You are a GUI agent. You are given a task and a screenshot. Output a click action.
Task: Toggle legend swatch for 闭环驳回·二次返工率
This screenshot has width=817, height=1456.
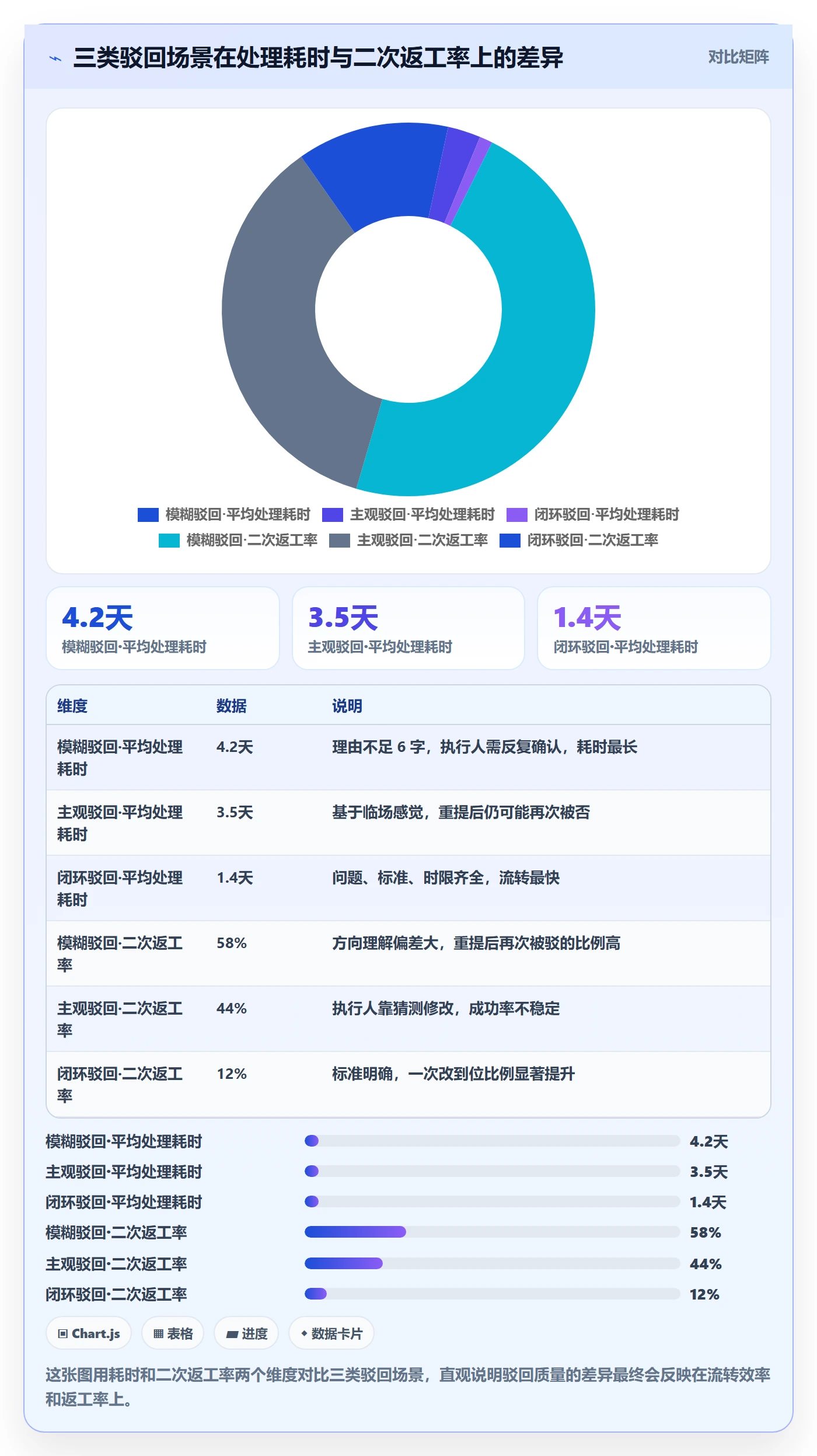[x=510, y=541]
